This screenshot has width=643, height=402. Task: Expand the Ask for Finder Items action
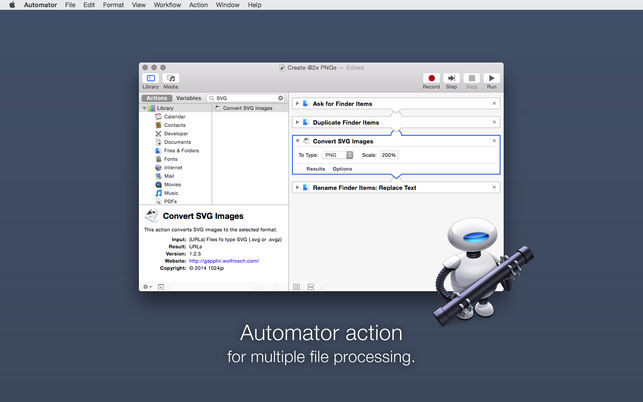tap(298, 104)
